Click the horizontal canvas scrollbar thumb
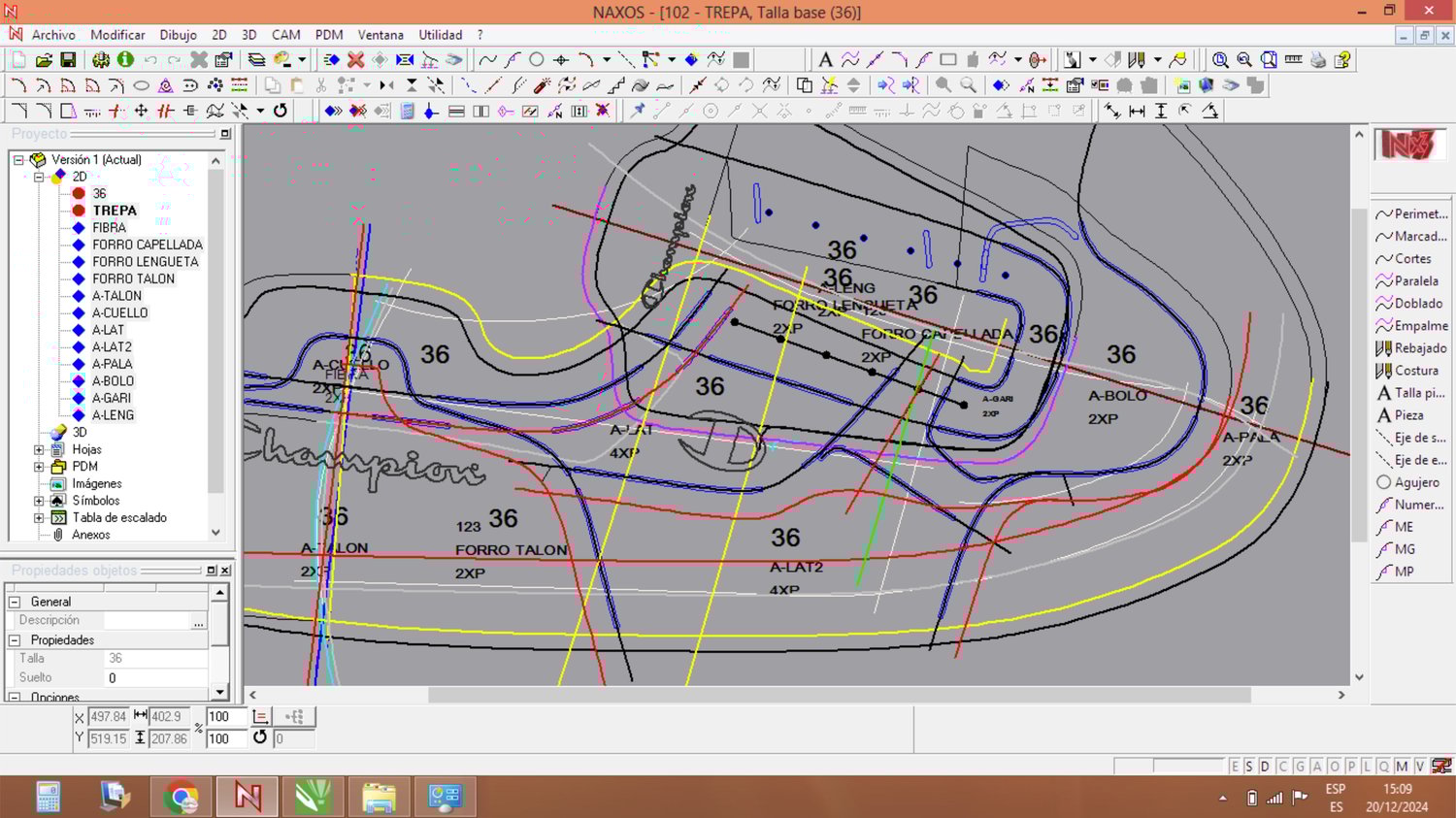This screenshot has height=818, width=1456. pos(839,695)
